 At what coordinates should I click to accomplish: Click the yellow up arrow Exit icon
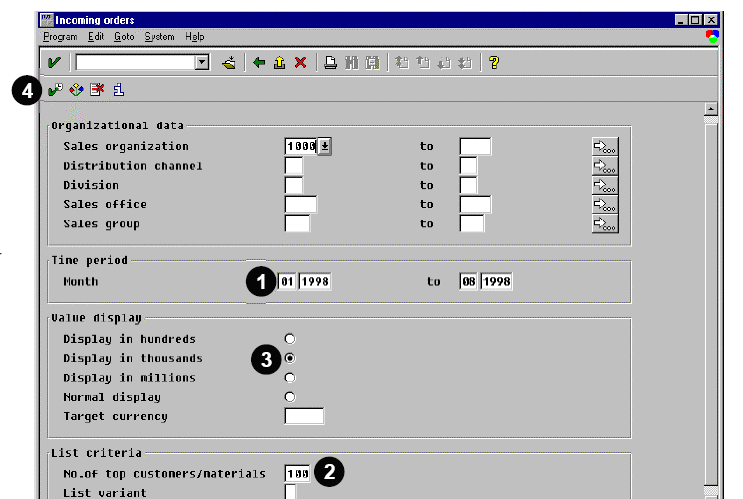[x=280, y=63]
